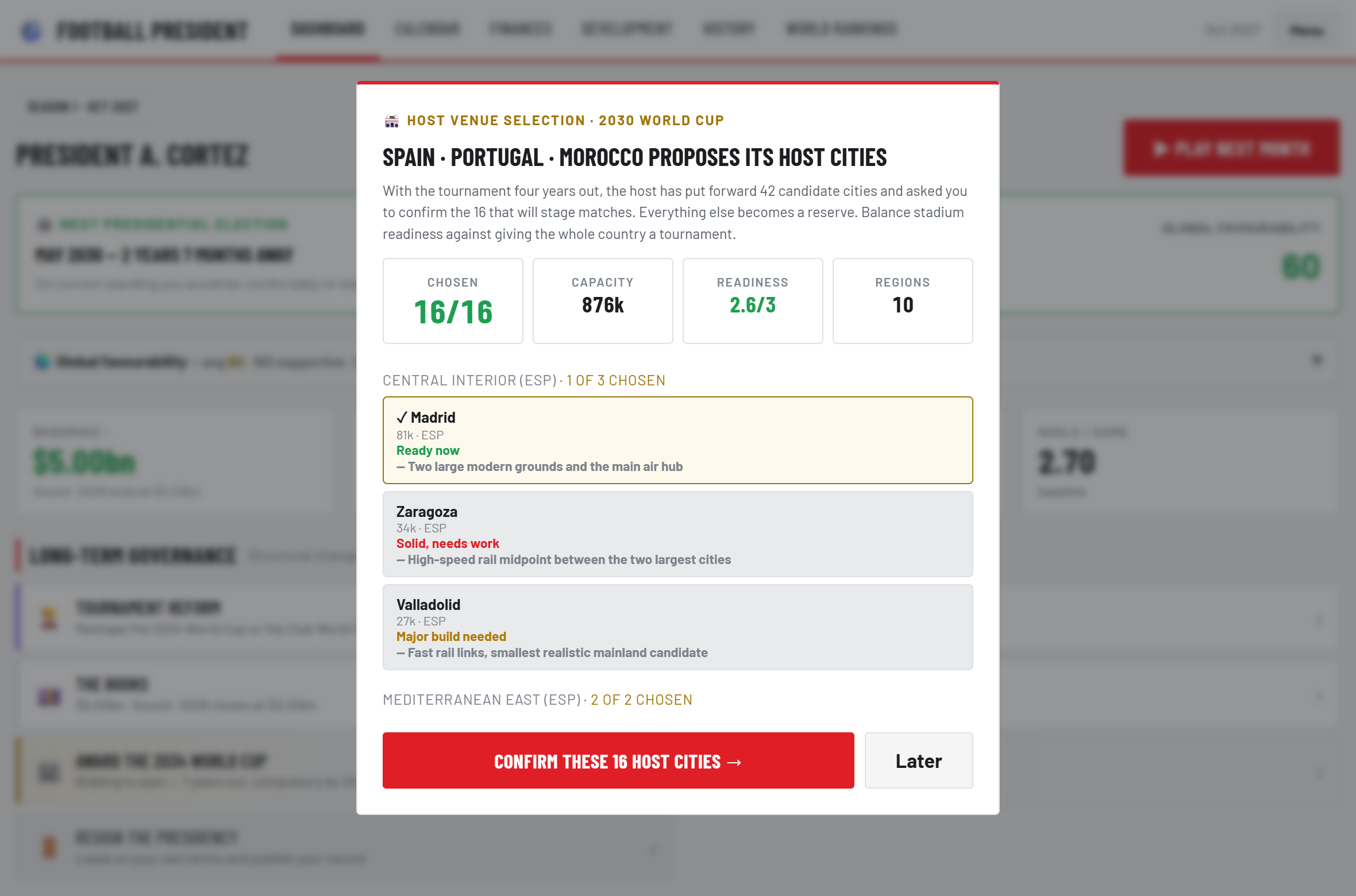1356x896 pixels.
Task: Click the stadium icon beside Host Venue Selection
Action: tap(392, 121)
